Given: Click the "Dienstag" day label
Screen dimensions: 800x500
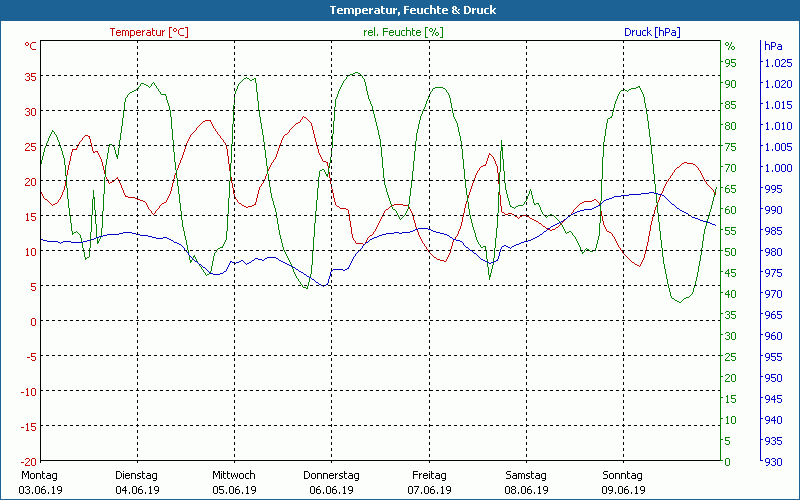Looking at the screenshot, I should pyautogui.click(x=136, y=475).
